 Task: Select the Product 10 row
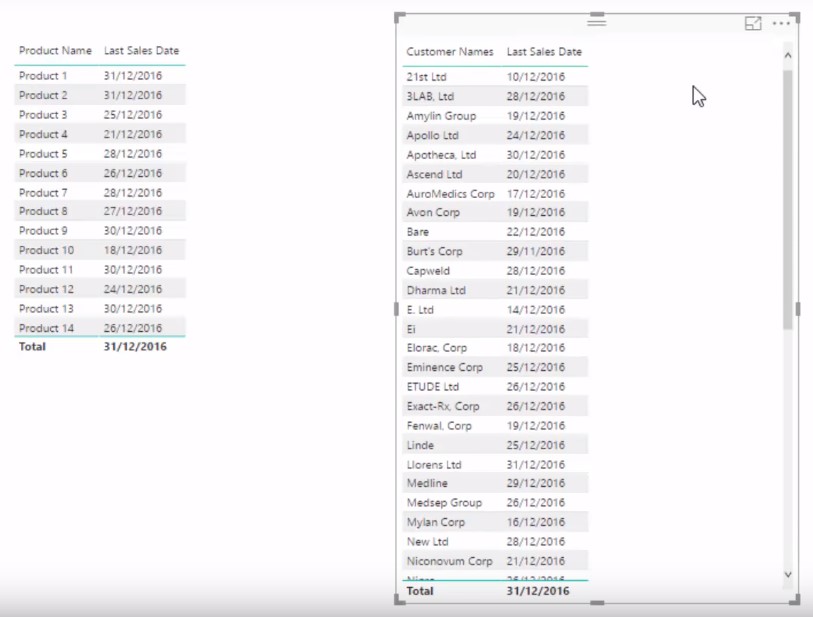click(x=100, y=250)
